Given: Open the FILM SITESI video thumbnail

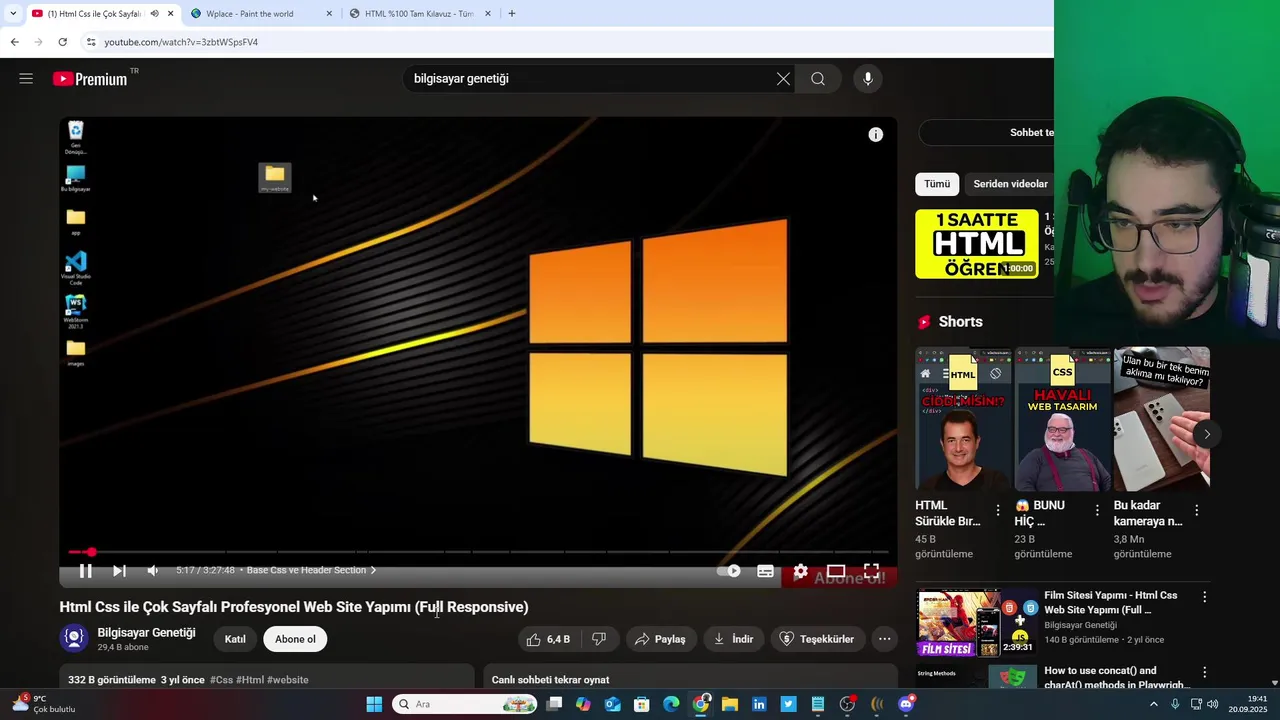Looking at the screenshot, I should pyautogui.click(x=977, y=623).
